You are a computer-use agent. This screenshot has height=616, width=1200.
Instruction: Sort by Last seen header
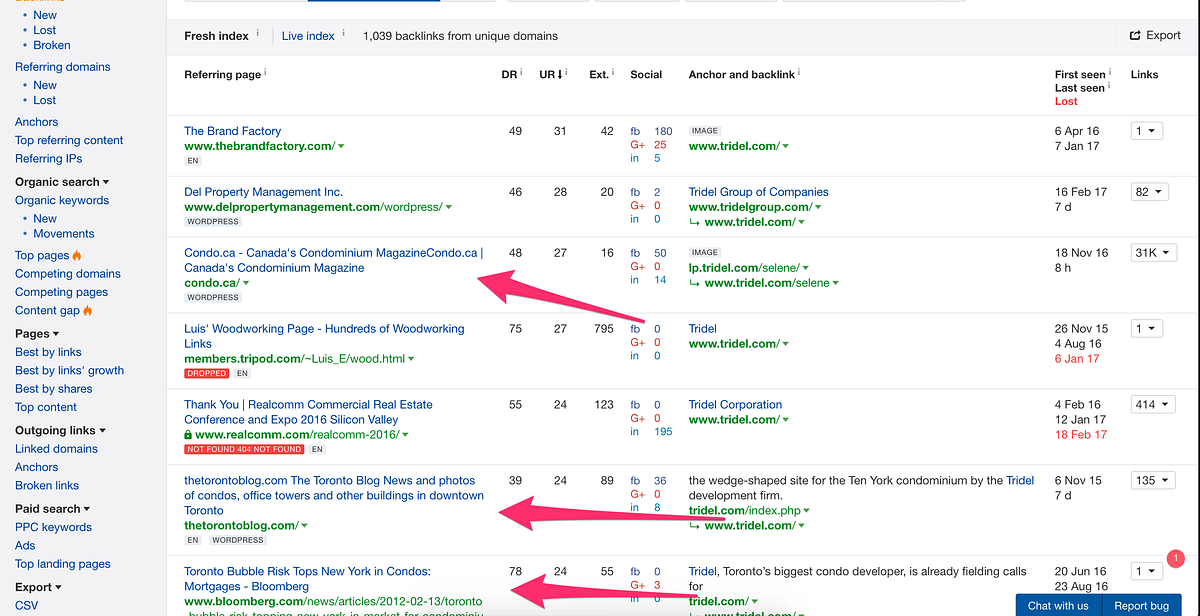pos(1079,88)
